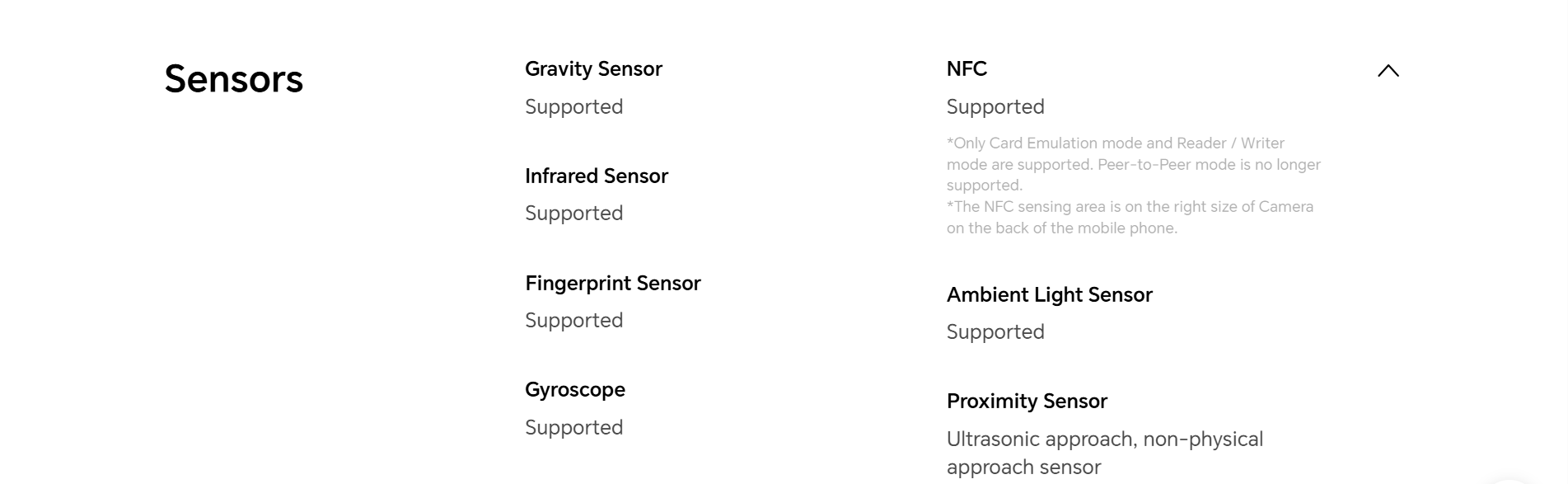Click the Gravity Sensor label
Image resolution: width=1568 pixels, height=484 pixels.
pos(593,69)
